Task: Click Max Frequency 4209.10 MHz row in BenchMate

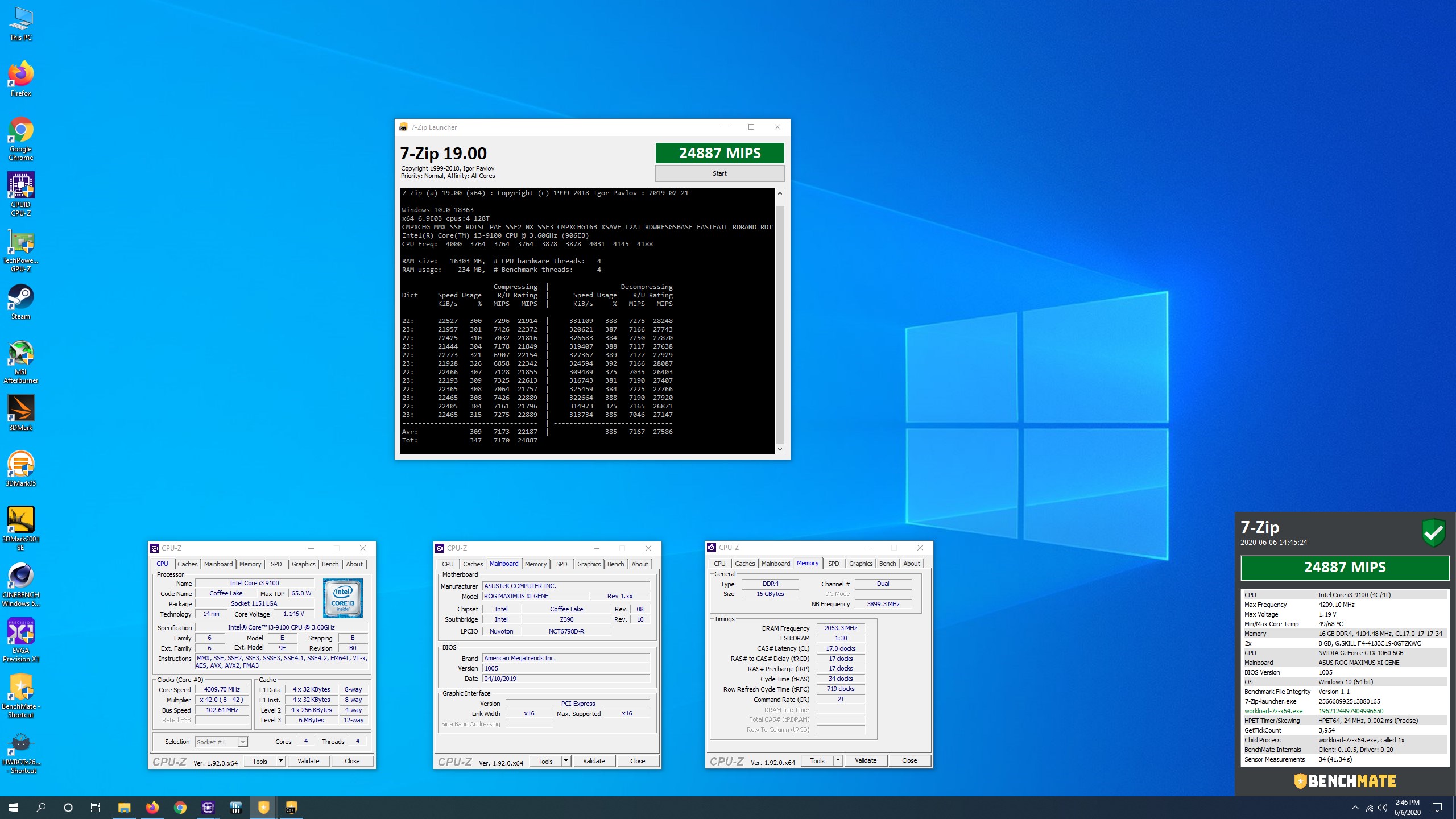Action: [1345, 605]
